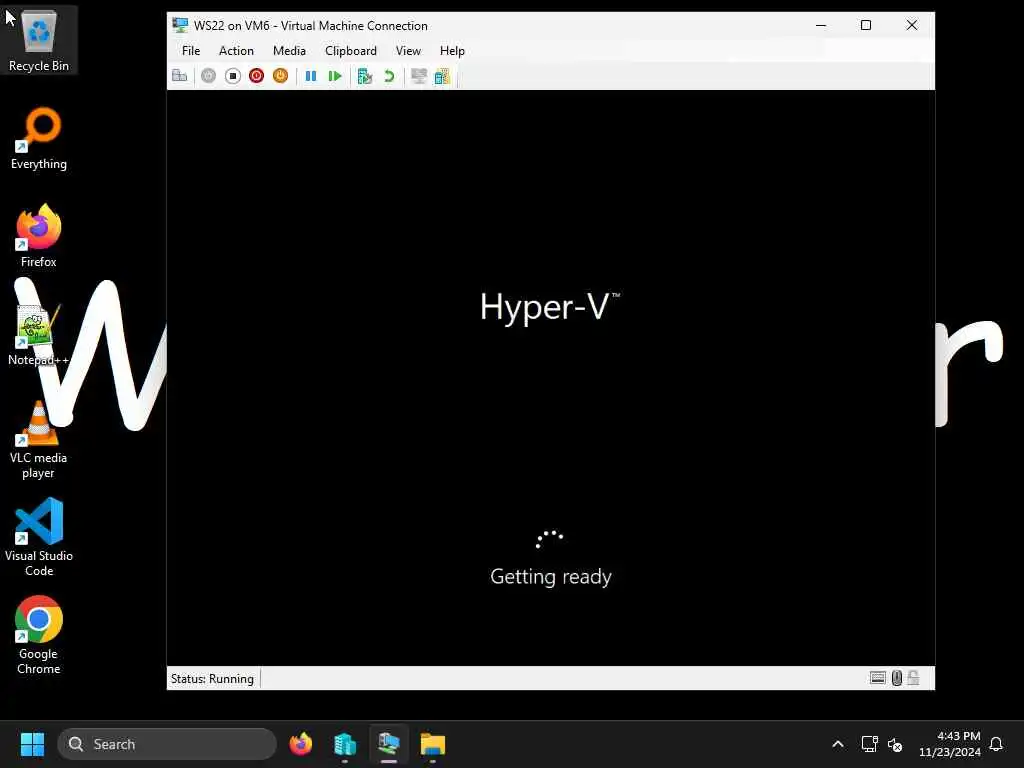Open the notifications bell

click(996, 744)
